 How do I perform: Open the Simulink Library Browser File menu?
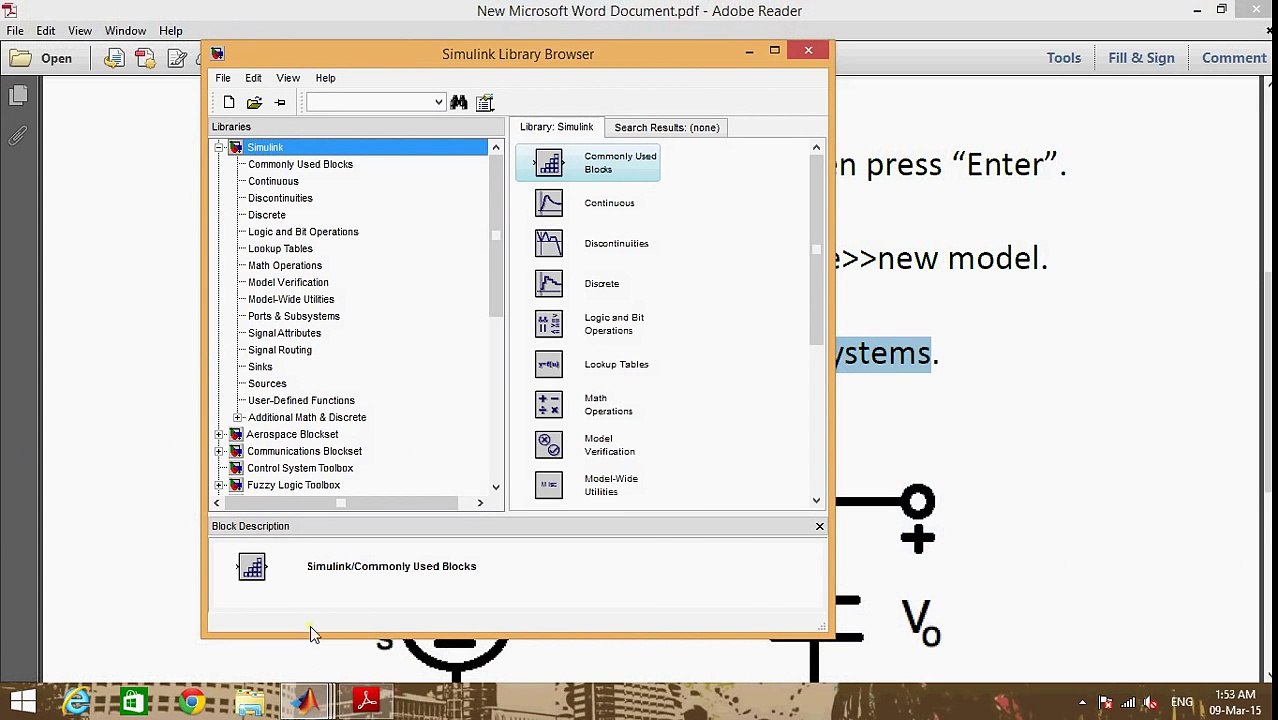(x=223, y=78)
